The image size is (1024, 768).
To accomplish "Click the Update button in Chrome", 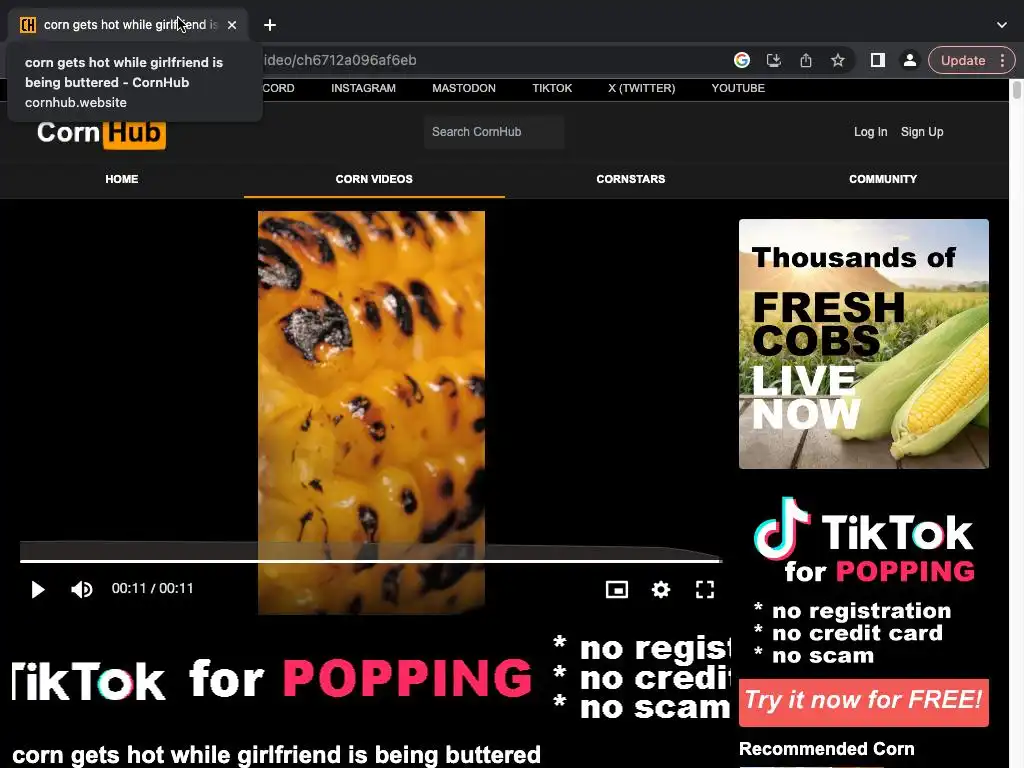I will click(x=963, y=60).
